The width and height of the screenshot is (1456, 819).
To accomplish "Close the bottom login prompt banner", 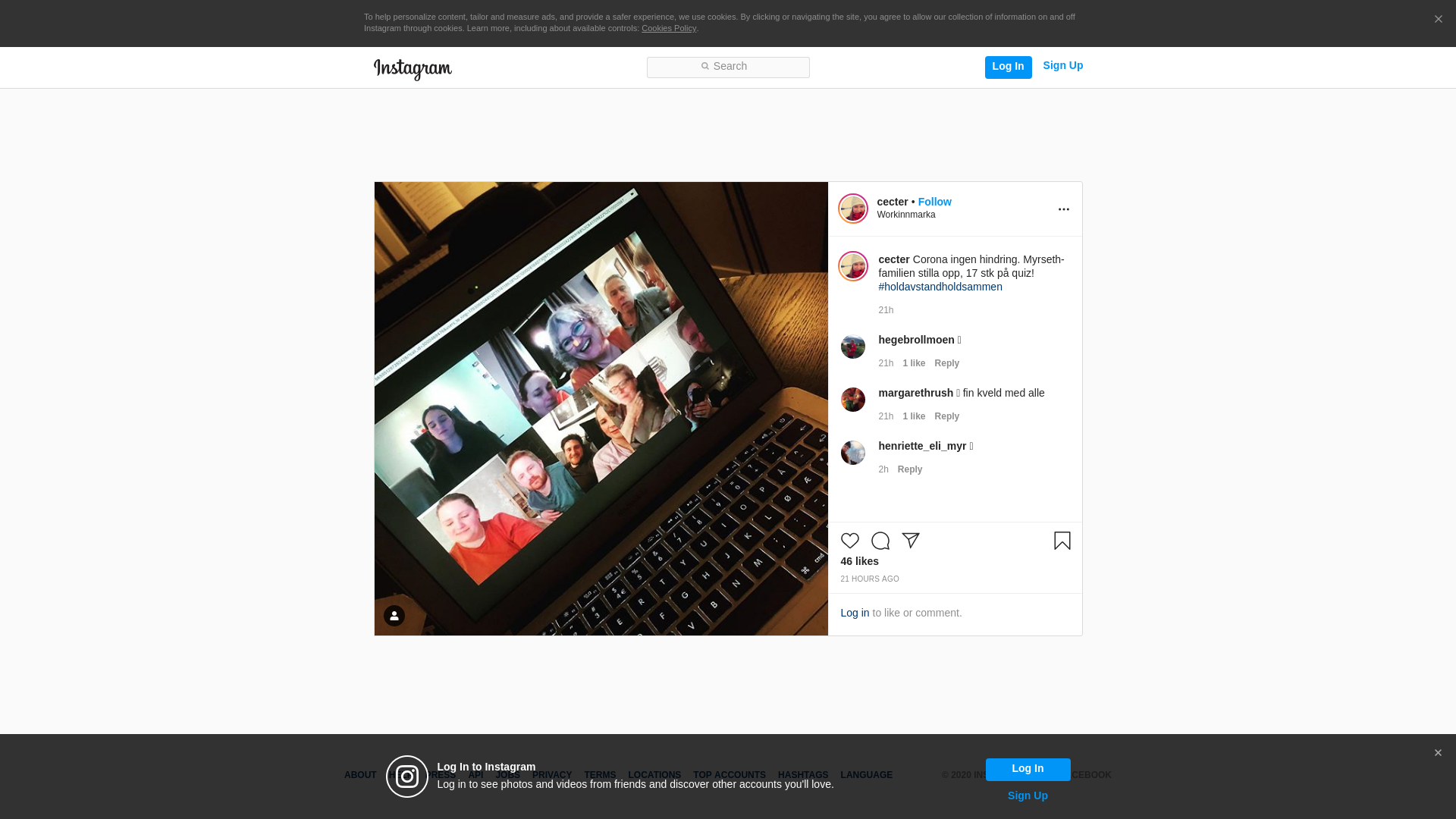I will [1437, 753].
